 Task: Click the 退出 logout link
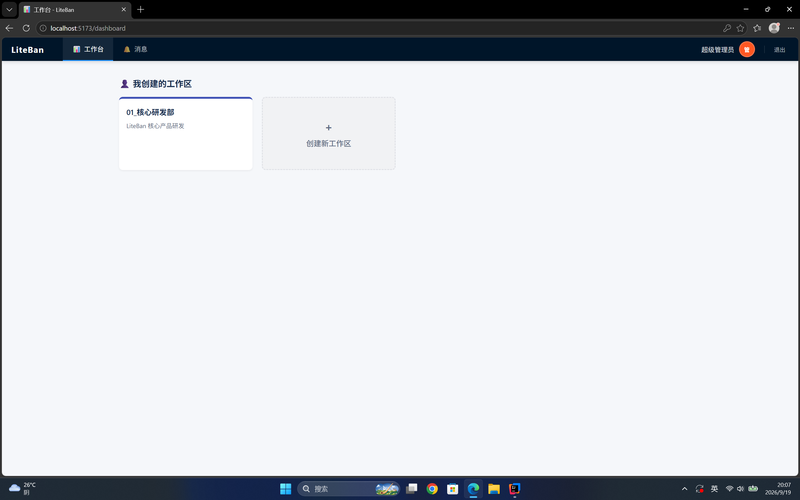coord(779,50)
